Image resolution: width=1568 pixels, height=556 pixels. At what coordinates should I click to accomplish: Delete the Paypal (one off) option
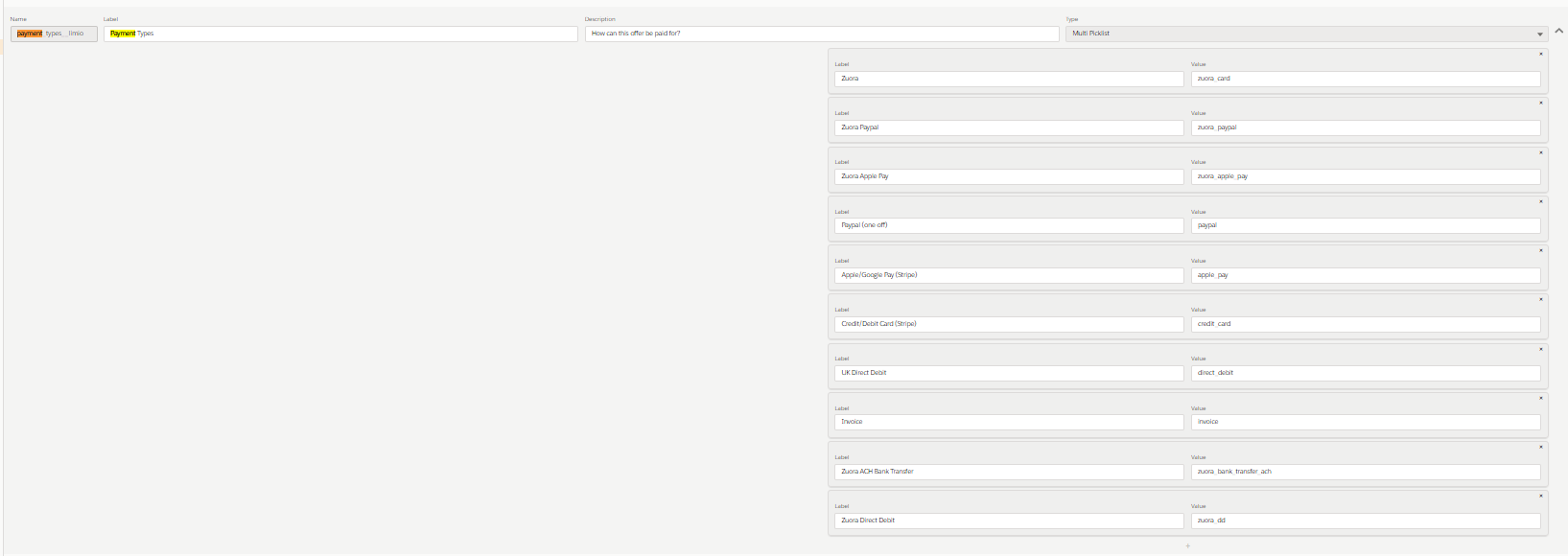tap(1541, 201)
